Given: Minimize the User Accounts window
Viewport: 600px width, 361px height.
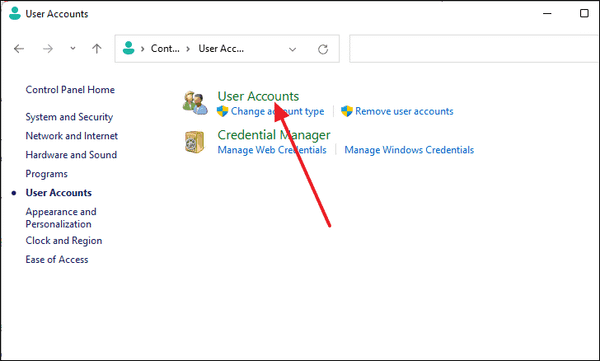Looking at the screenshot, I should click(547, 13).
